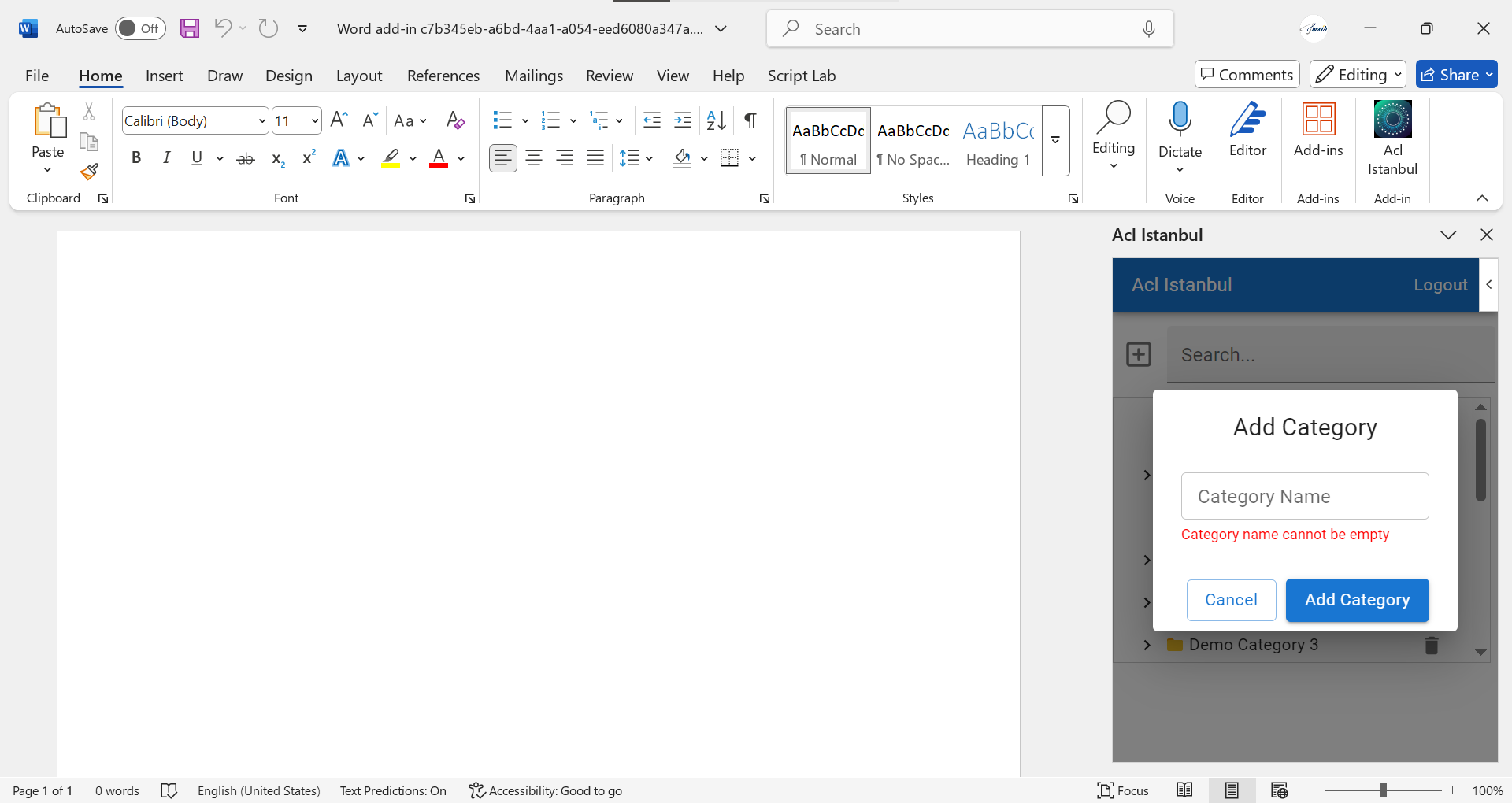The height and width of the screenshot is (803, 1512).
Task: Toggle the AutoSave switch
Action: [x=140, y=29]
